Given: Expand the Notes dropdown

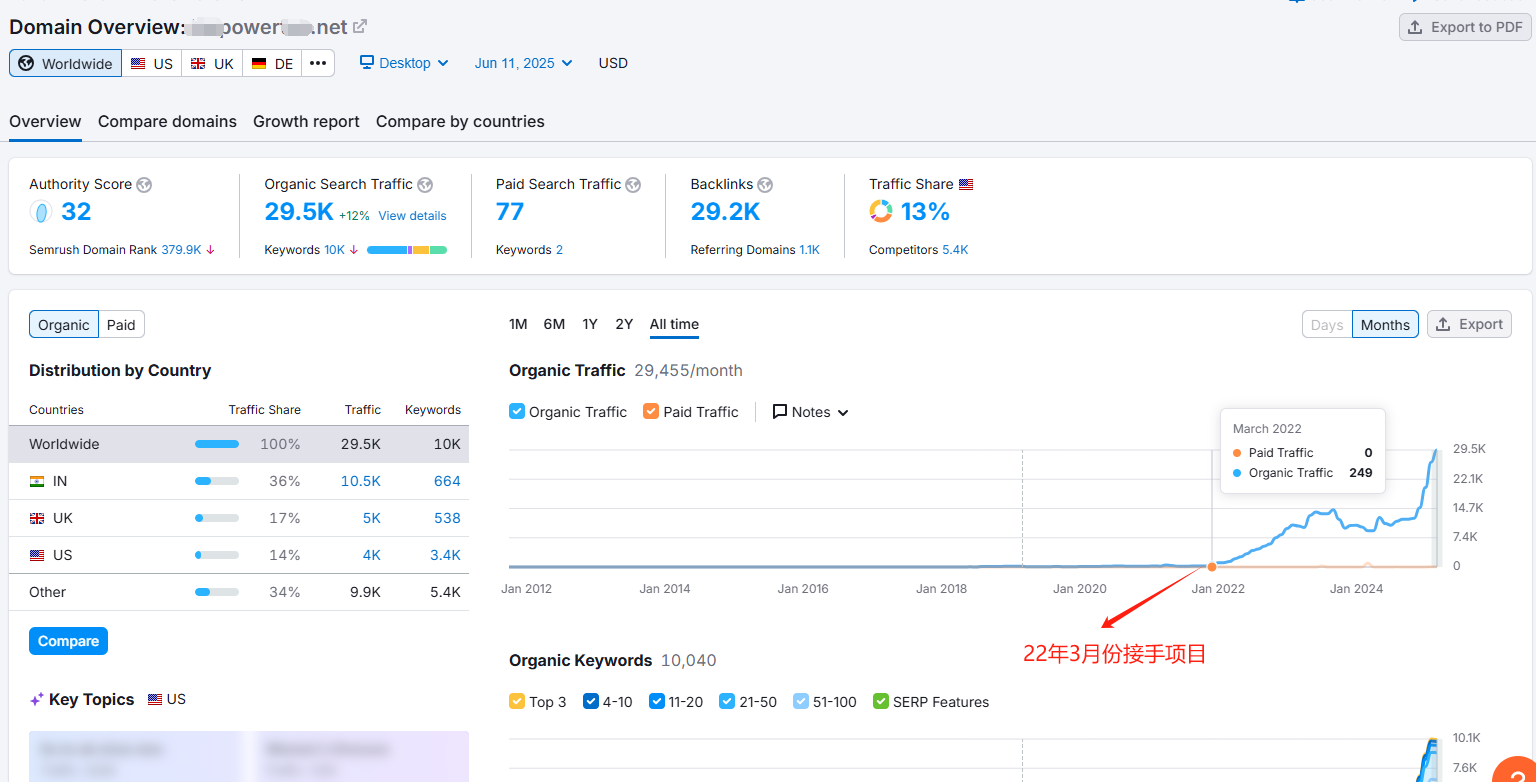Looking at the screenshot, I should point(810,412).
